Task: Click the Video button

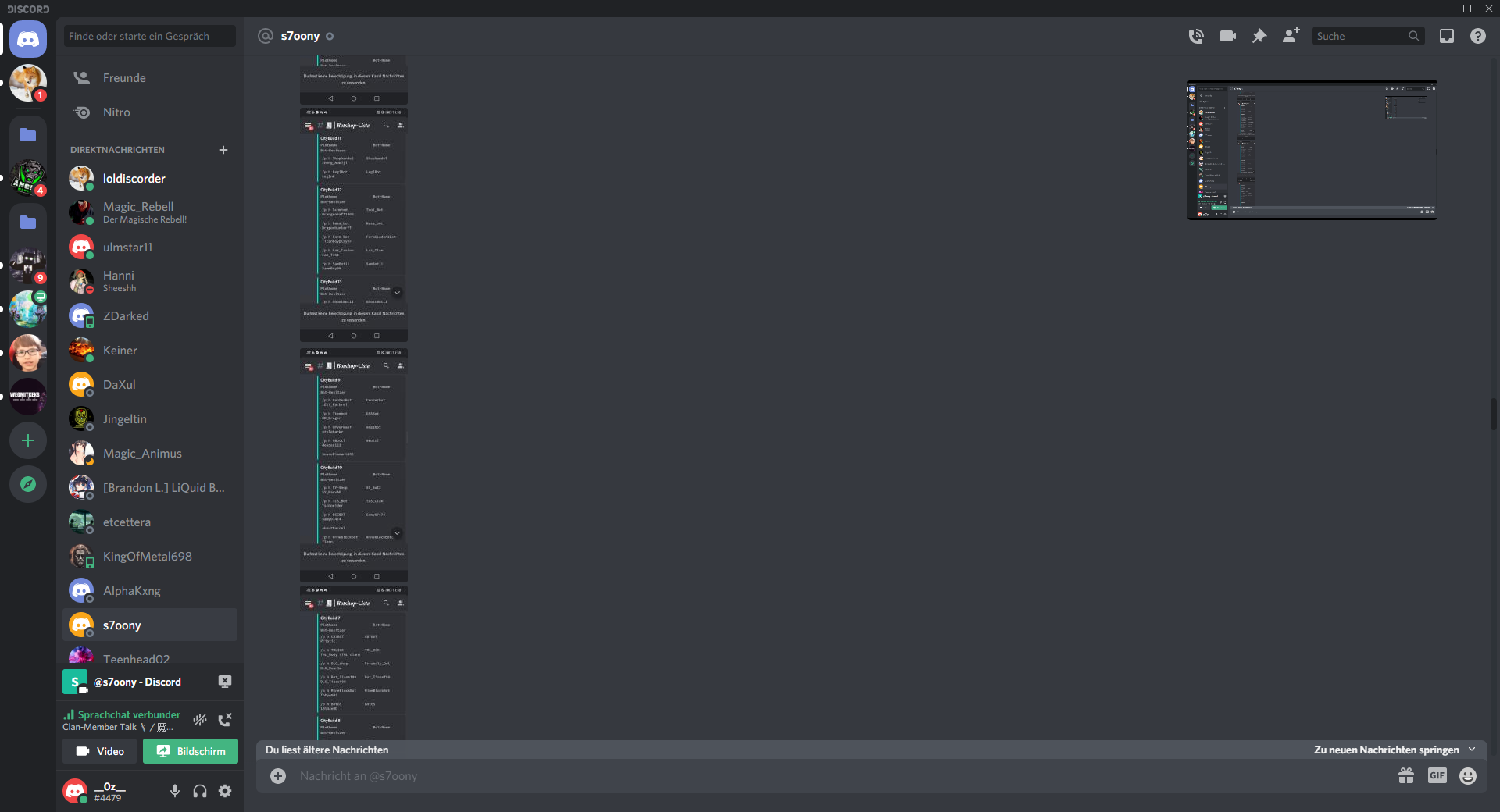Action: coord(100,751)
